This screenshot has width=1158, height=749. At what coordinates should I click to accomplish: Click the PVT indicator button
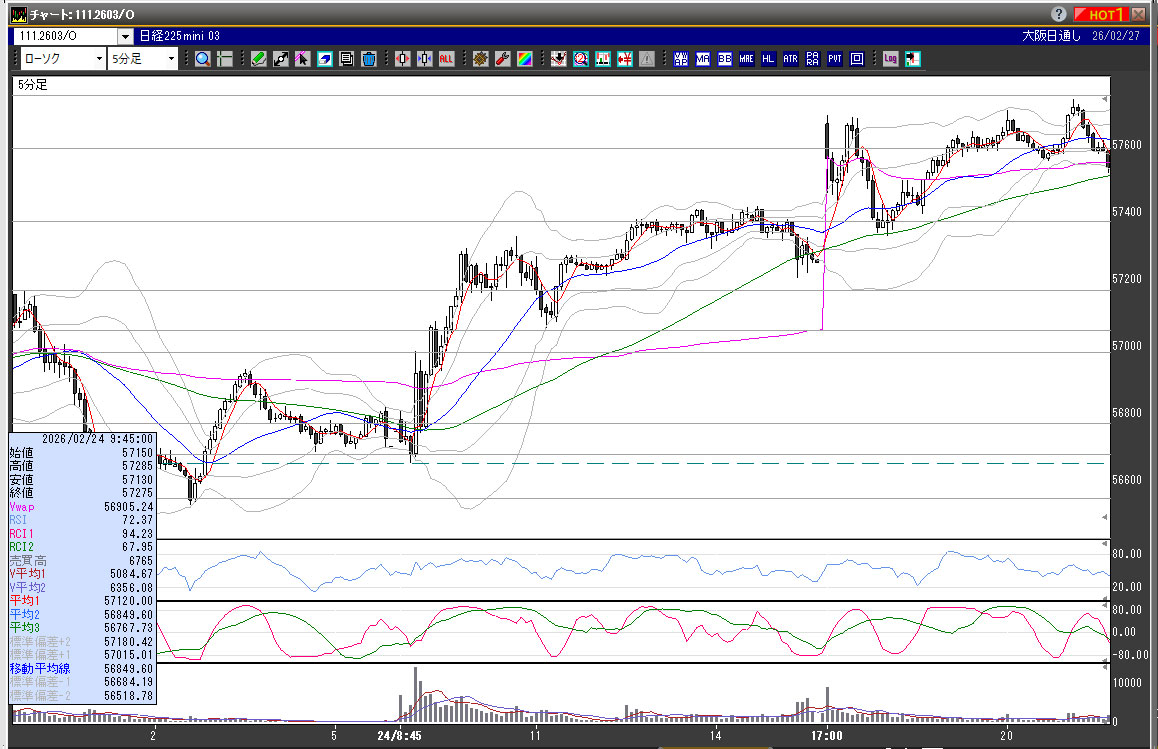pos(835,59)
